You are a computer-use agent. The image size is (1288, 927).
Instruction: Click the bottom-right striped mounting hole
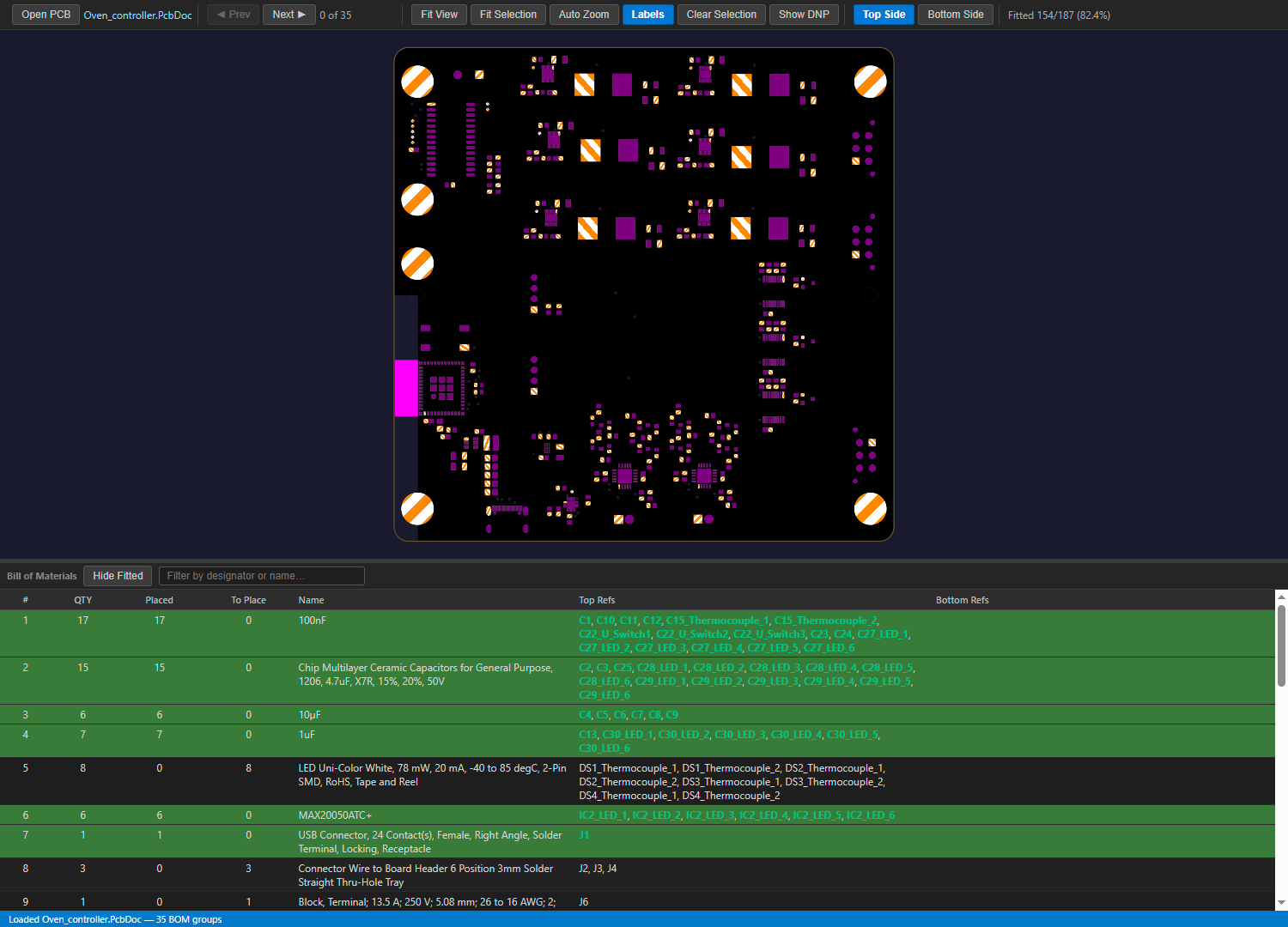[870, 508]
